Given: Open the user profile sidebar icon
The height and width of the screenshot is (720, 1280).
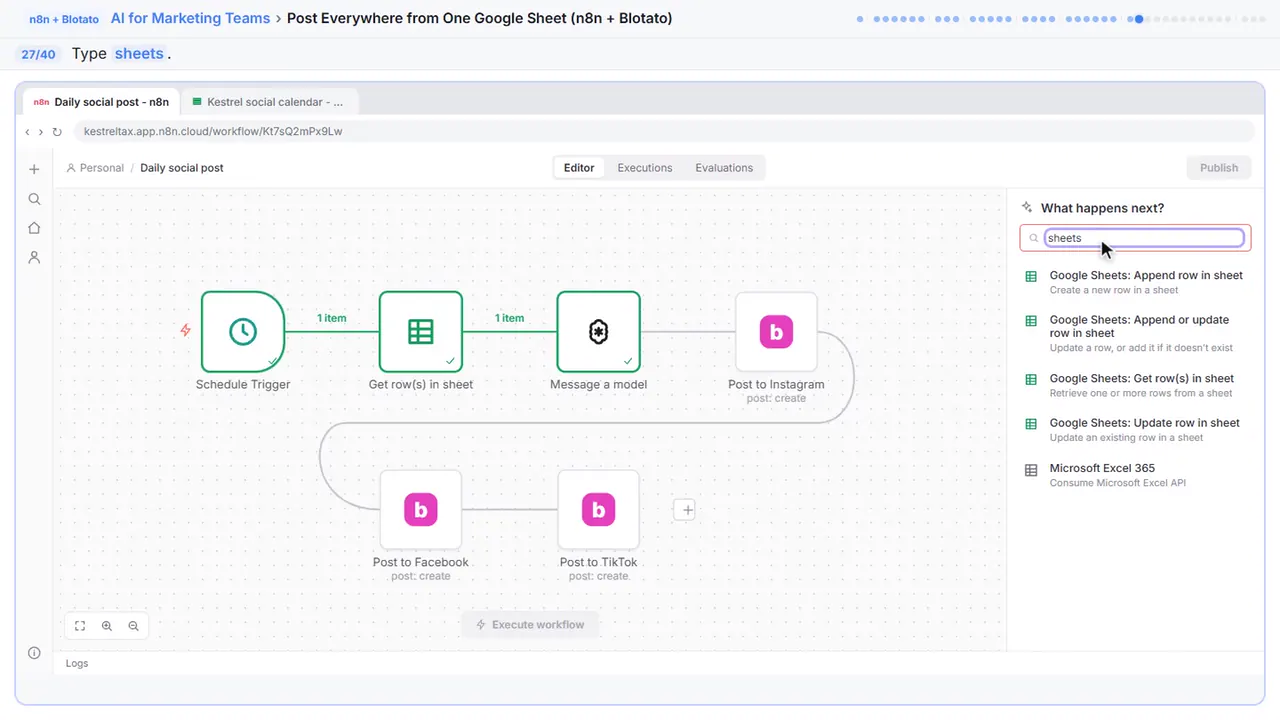Looking at the screenshot, I should coord(34,257).
